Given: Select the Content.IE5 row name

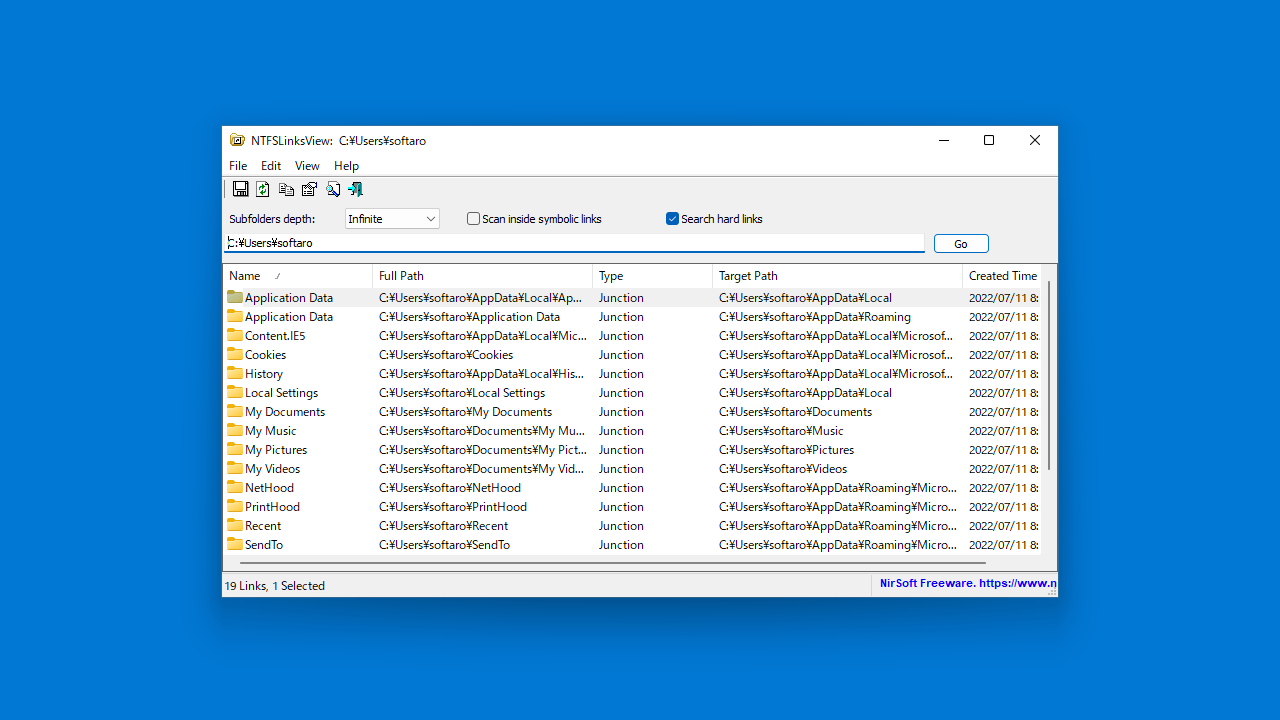Looking at the screenshot, I should click(275, 336).
